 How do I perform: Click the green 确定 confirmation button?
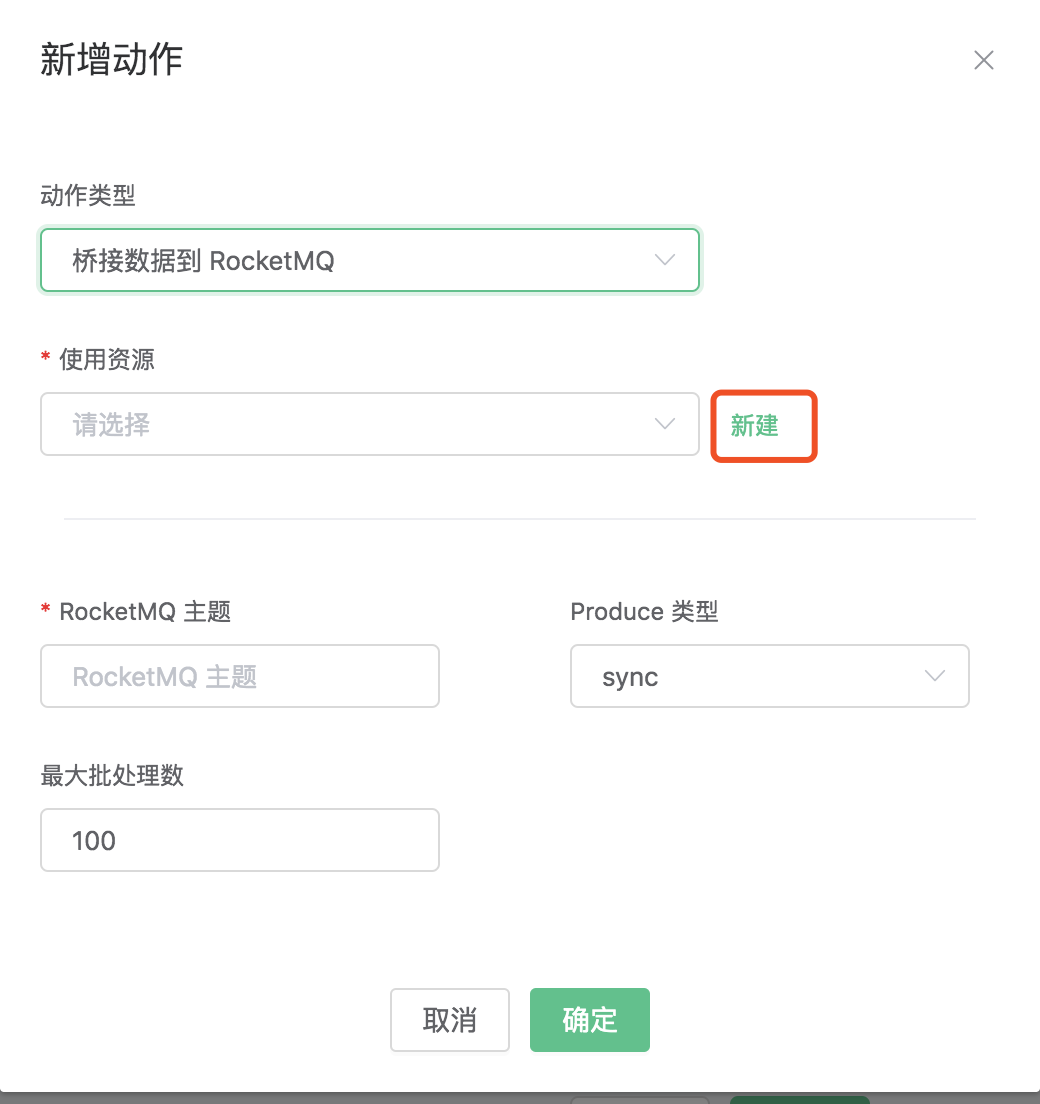[x=589, y=1019]
